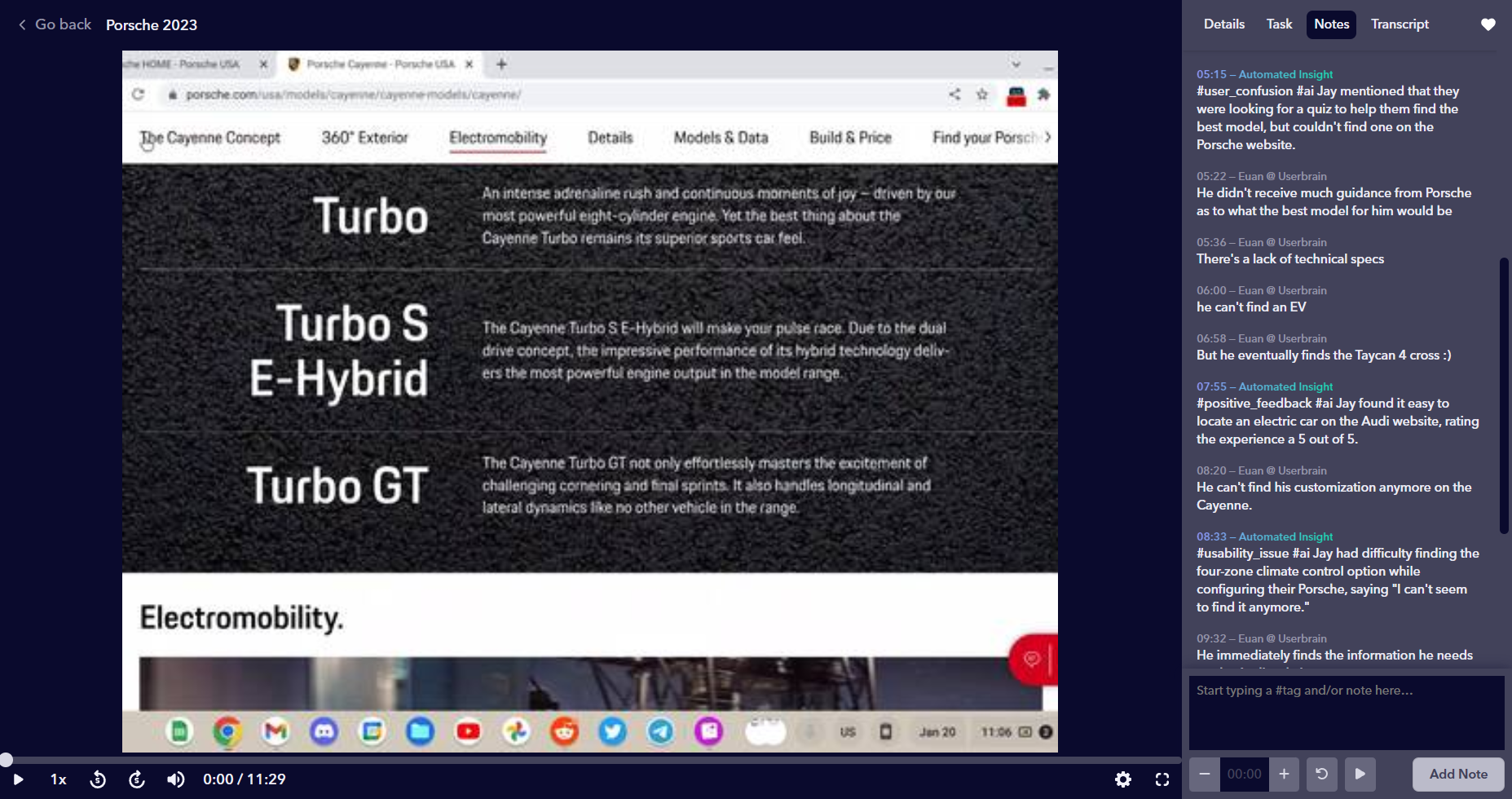This screenshot has width=1512, height=799.
Task: Reset the note timestamp
Action: pos(1322,774)
